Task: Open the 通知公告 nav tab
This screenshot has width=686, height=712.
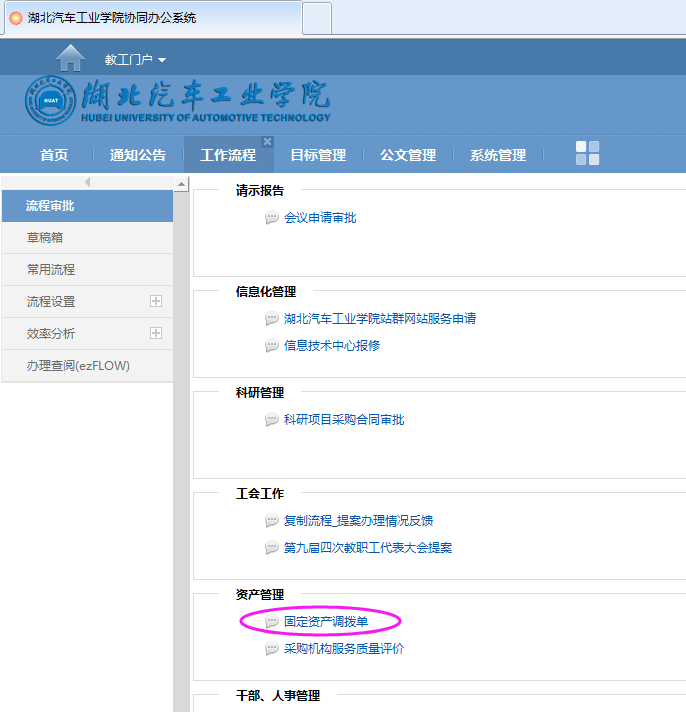Action: [x=138, y=155]
